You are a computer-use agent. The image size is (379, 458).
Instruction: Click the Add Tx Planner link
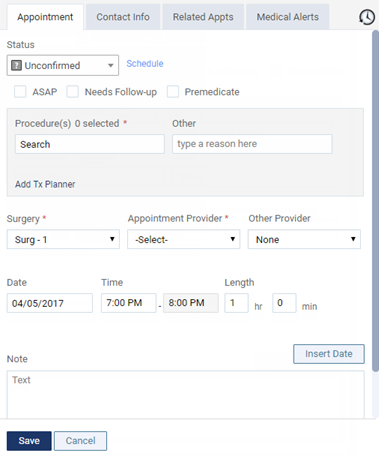(x=45, y=184)
